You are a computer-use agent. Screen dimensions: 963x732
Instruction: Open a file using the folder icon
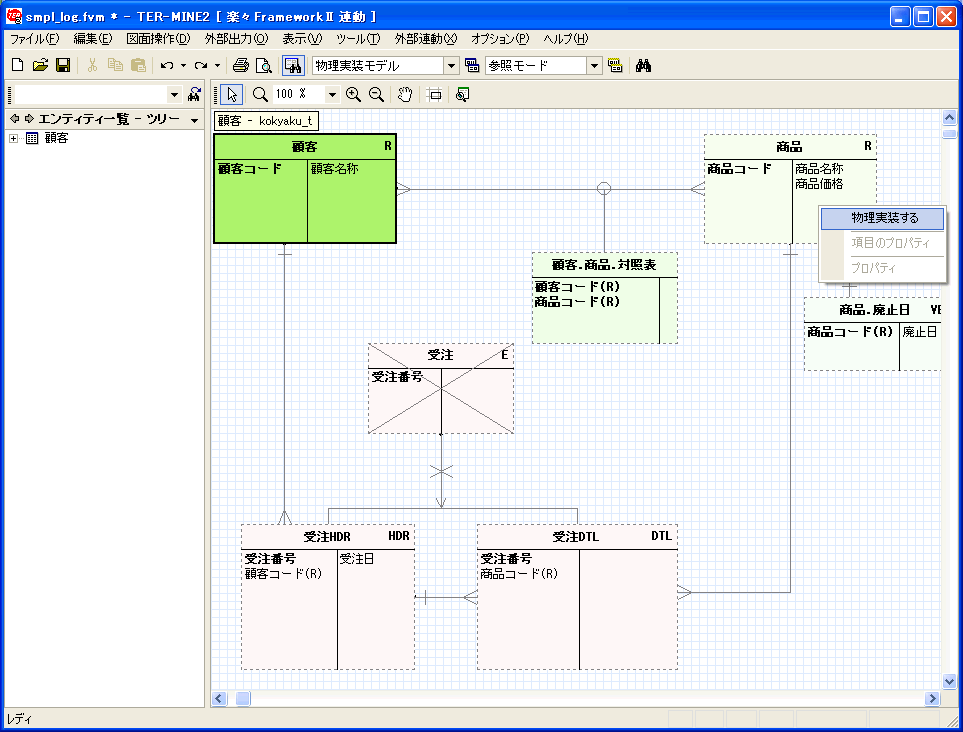tap(41, 65)
